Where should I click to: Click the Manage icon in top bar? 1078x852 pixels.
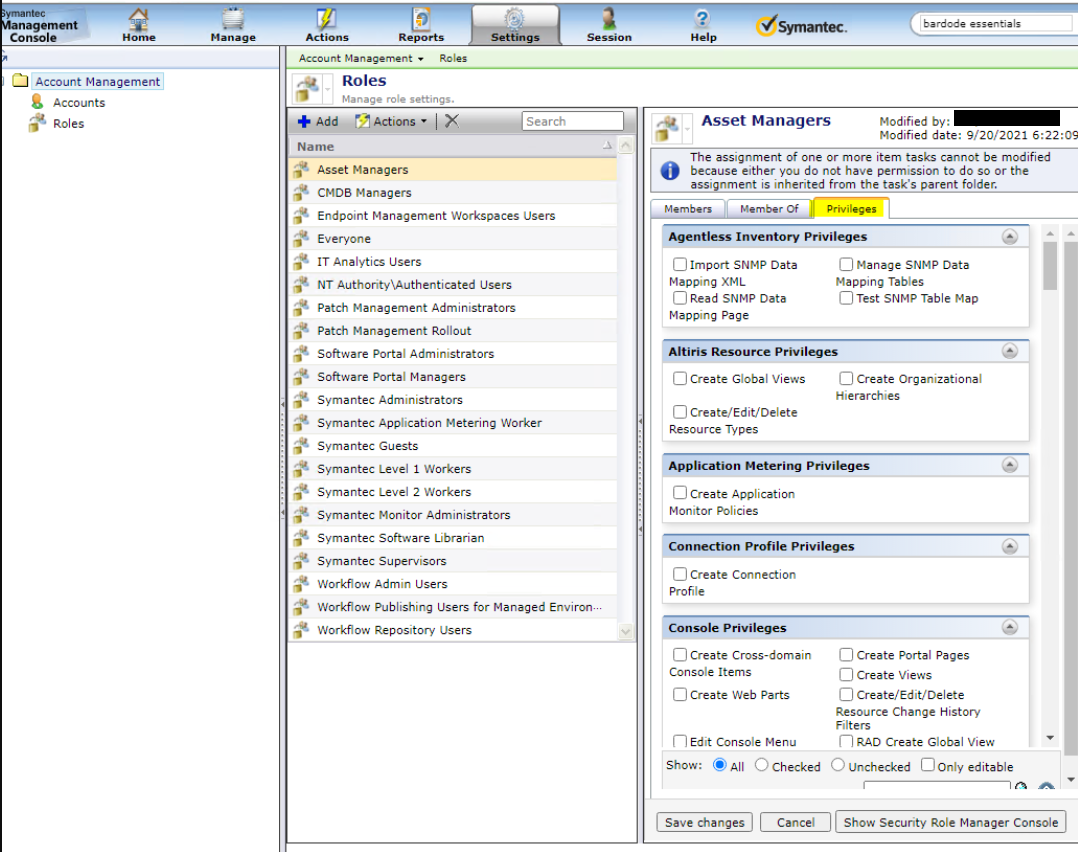(x=233, y=20)
